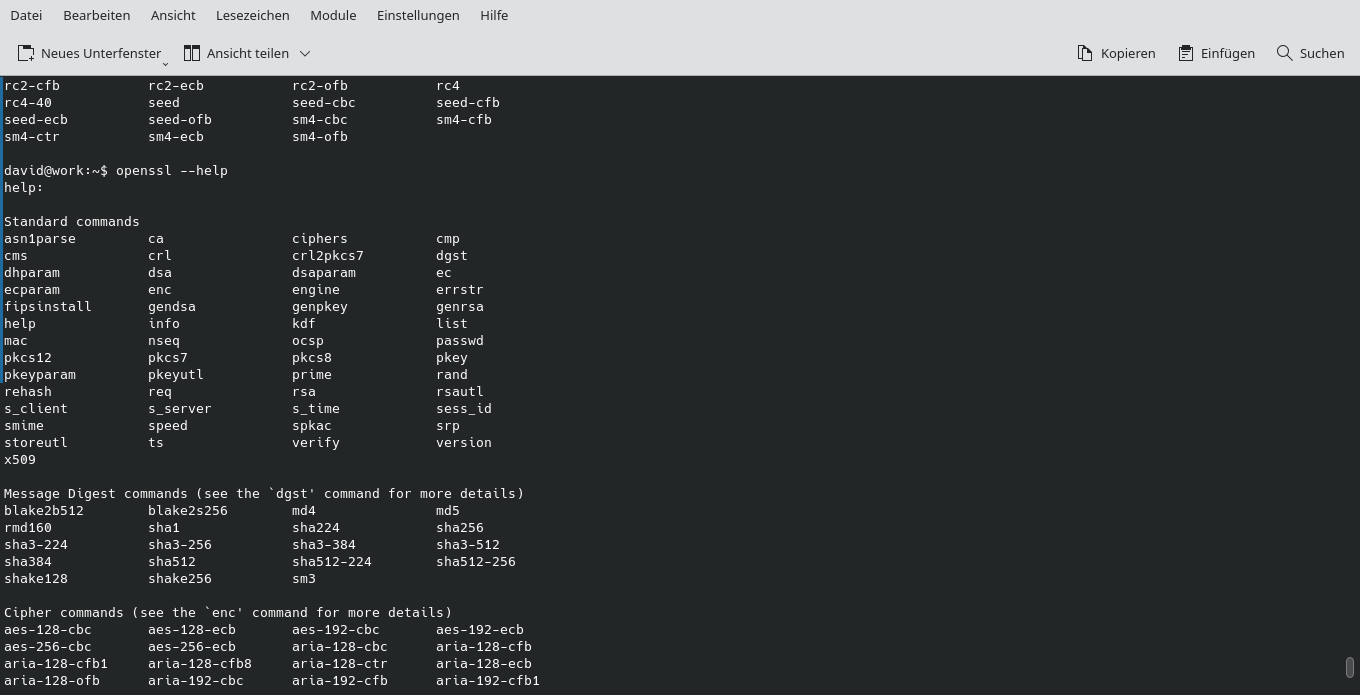Click the Suchen button
Viewport: 1360px width, 695px height.
(x=1310, y=53)
